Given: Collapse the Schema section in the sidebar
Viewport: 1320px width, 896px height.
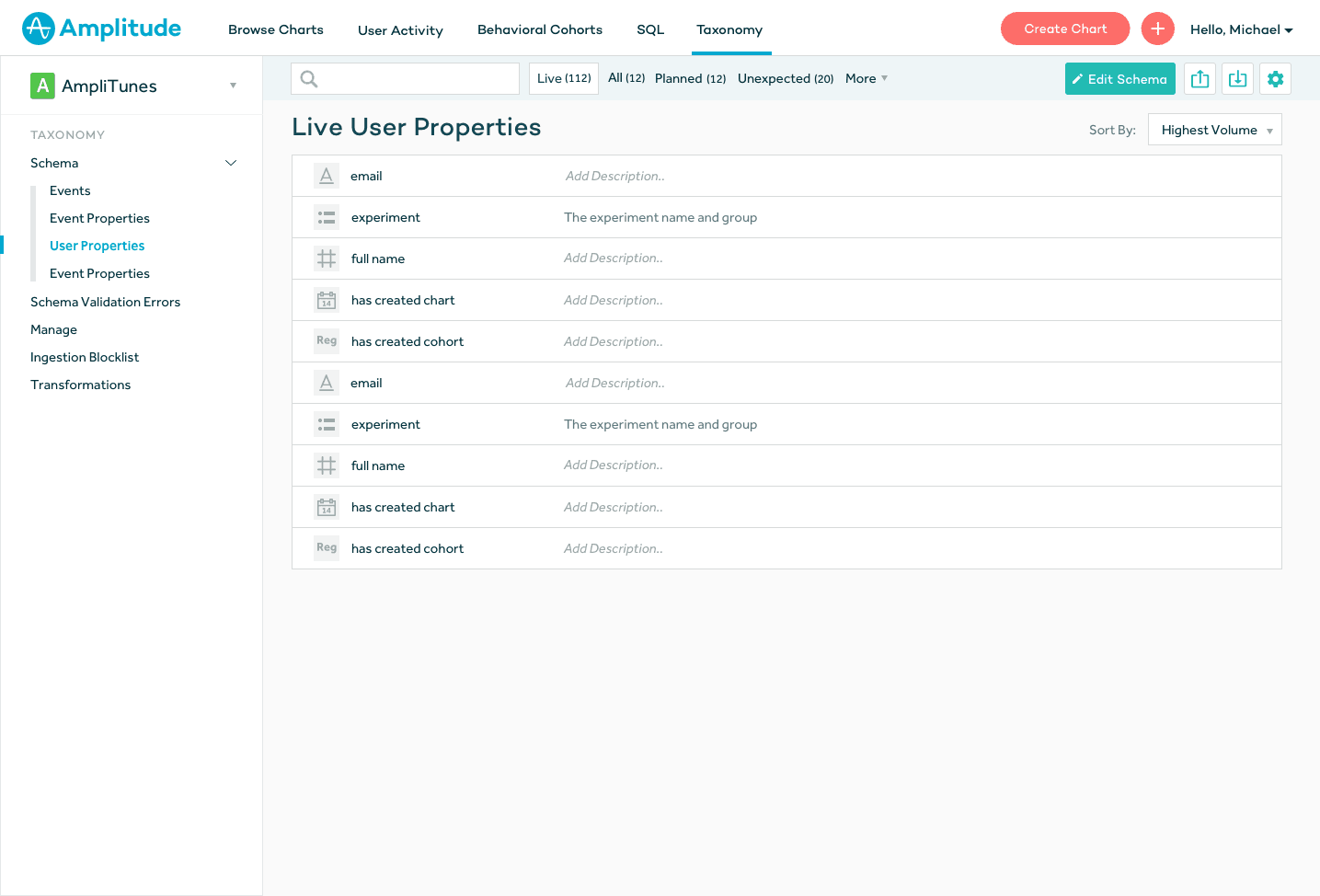Looking at the screenshot, I should click(x=230, y=163).
